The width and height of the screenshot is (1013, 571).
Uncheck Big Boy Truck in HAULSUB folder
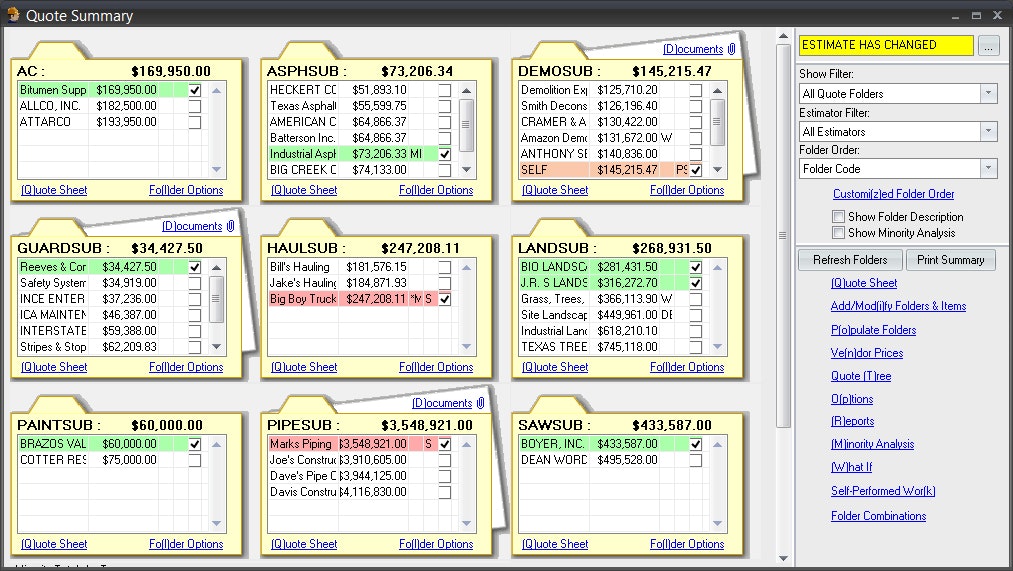tap(445, 299)
